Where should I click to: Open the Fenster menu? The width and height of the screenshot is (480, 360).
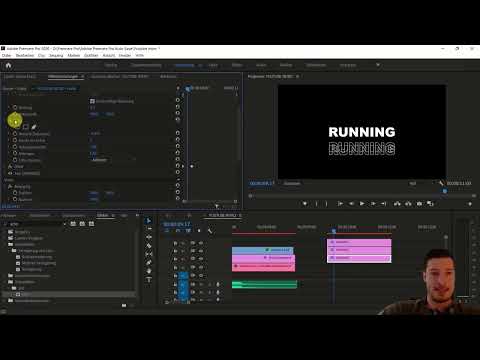tap(125, 55)
